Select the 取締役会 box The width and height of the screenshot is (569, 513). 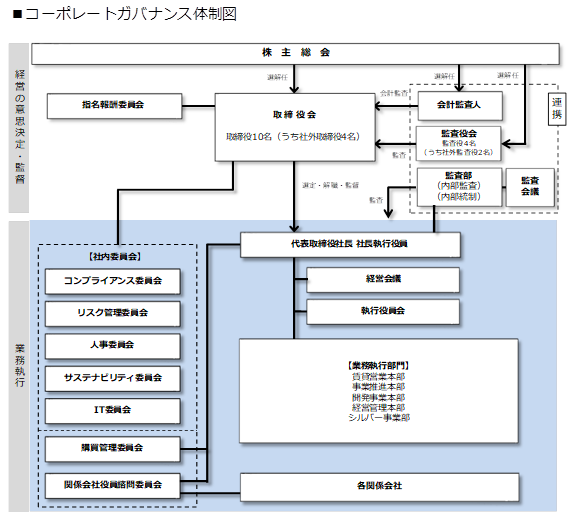[295, 127]
